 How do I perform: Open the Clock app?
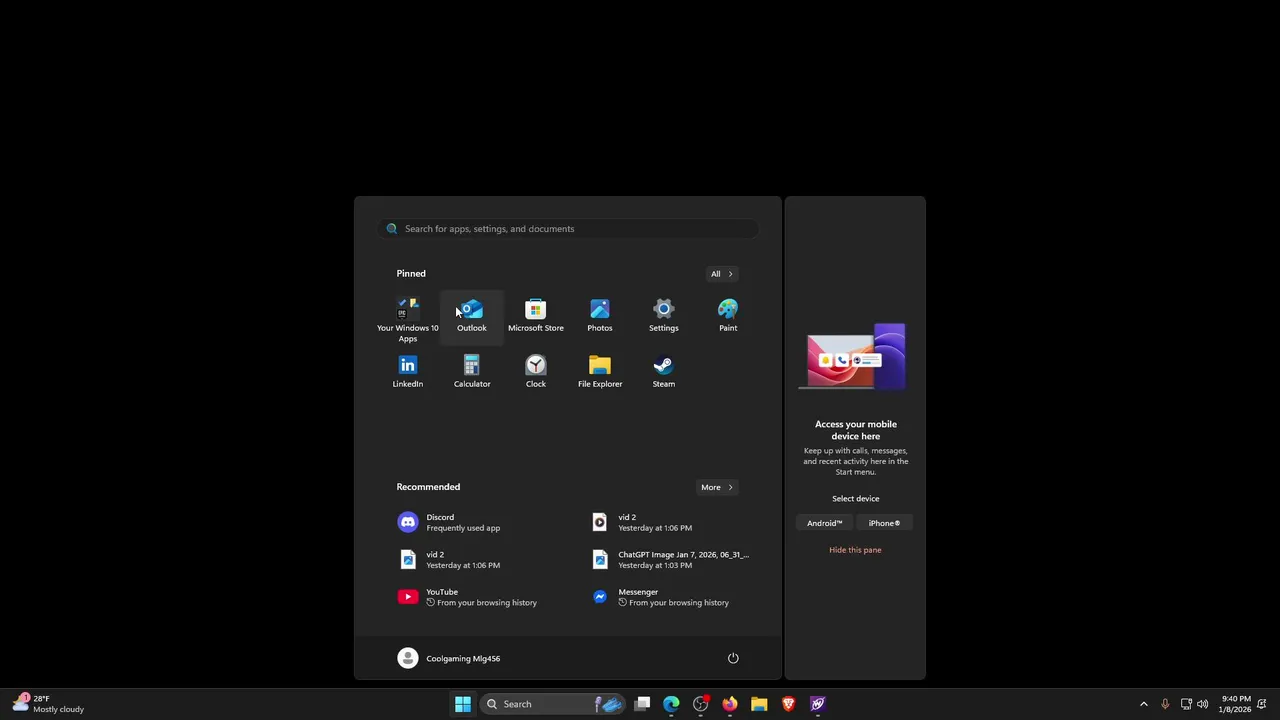pos(535,372)
